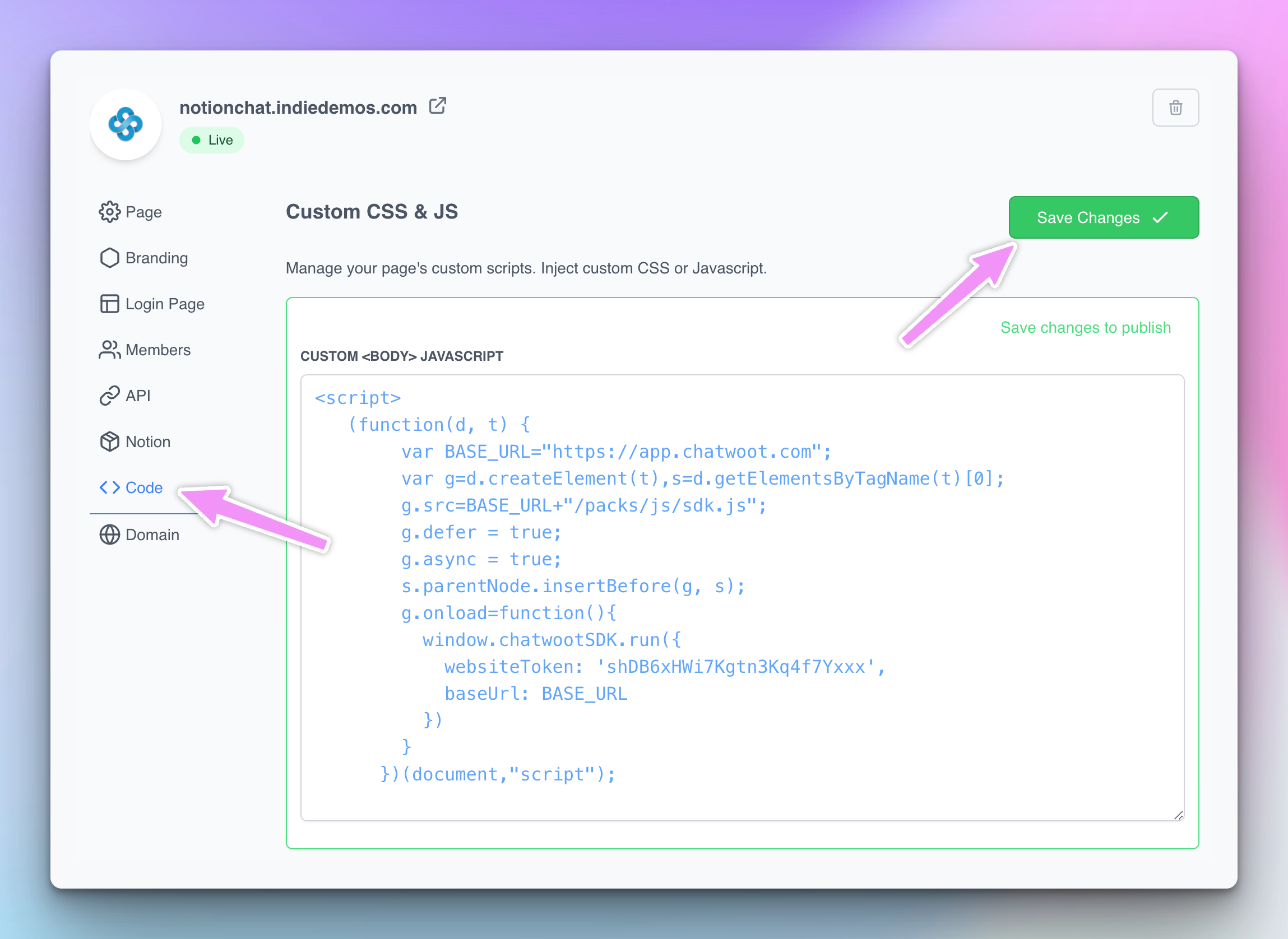Viewport: 1288px width, 939px height.
Task: Click the site logo avatar
Action: click(x=126, y=124)
